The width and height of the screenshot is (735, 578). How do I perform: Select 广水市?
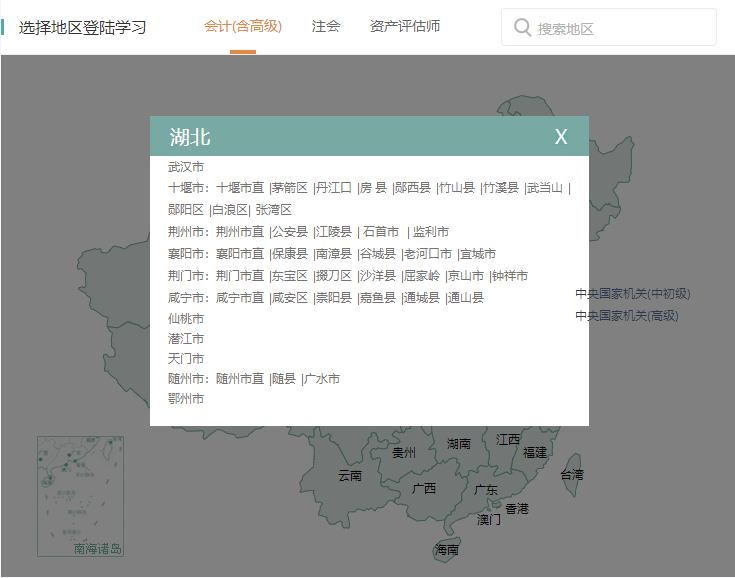pos(322,379)
